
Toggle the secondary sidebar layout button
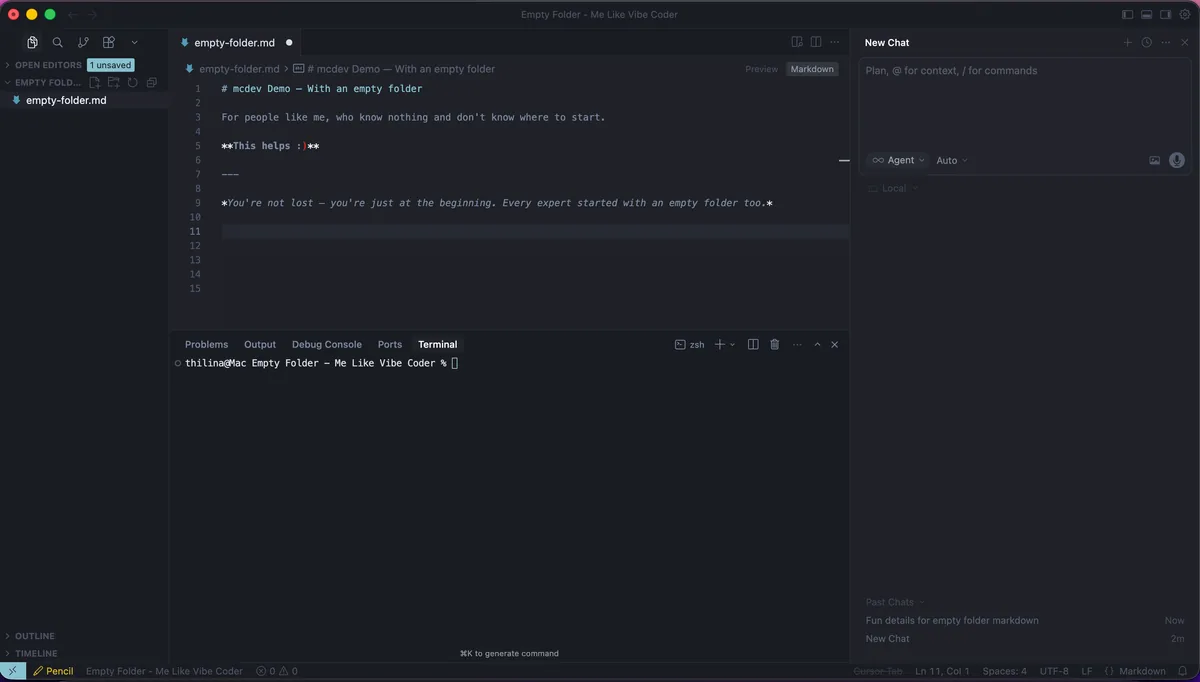1166,14
